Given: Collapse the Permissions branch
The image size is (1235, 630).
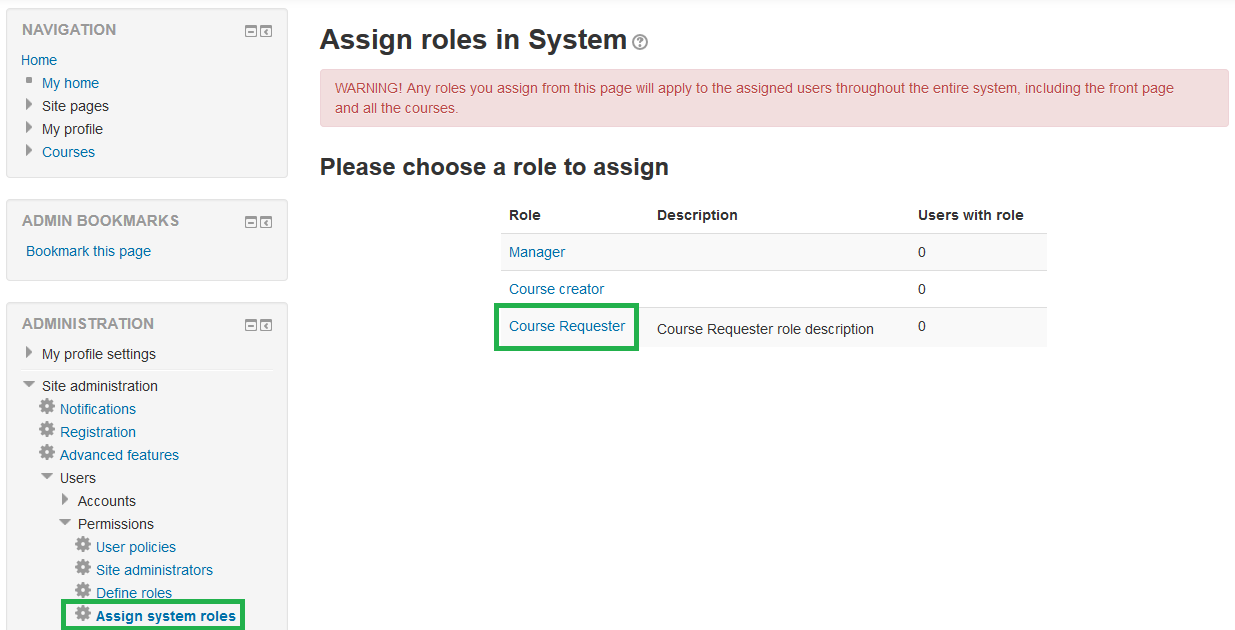Looking at the screenshot, I should [65, 523].
